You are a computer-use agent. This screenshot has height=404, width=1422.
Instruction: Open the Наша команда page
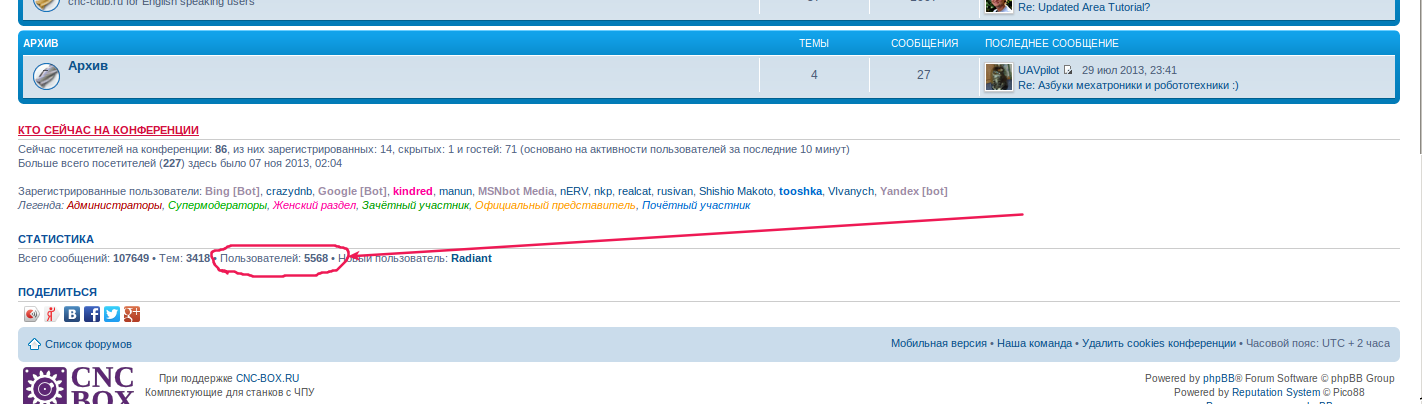tap(1034, 343)
